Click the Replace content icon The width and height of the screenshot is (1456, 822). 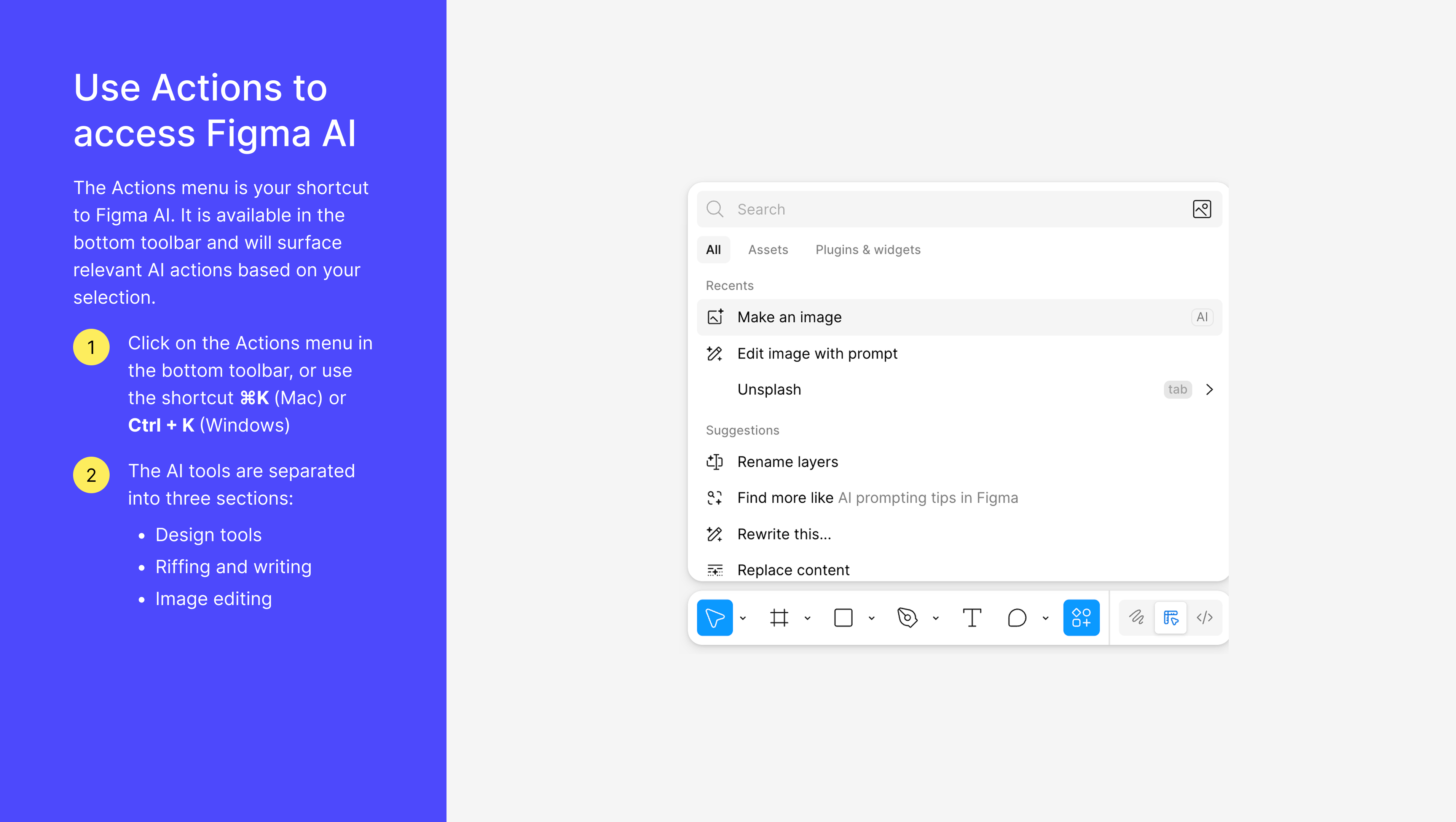715,570
